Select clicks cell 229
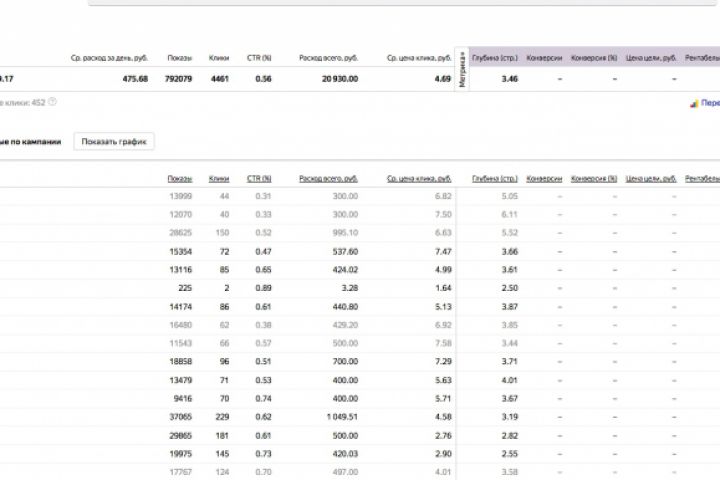 pyautogui.click(x=222, y=417)
